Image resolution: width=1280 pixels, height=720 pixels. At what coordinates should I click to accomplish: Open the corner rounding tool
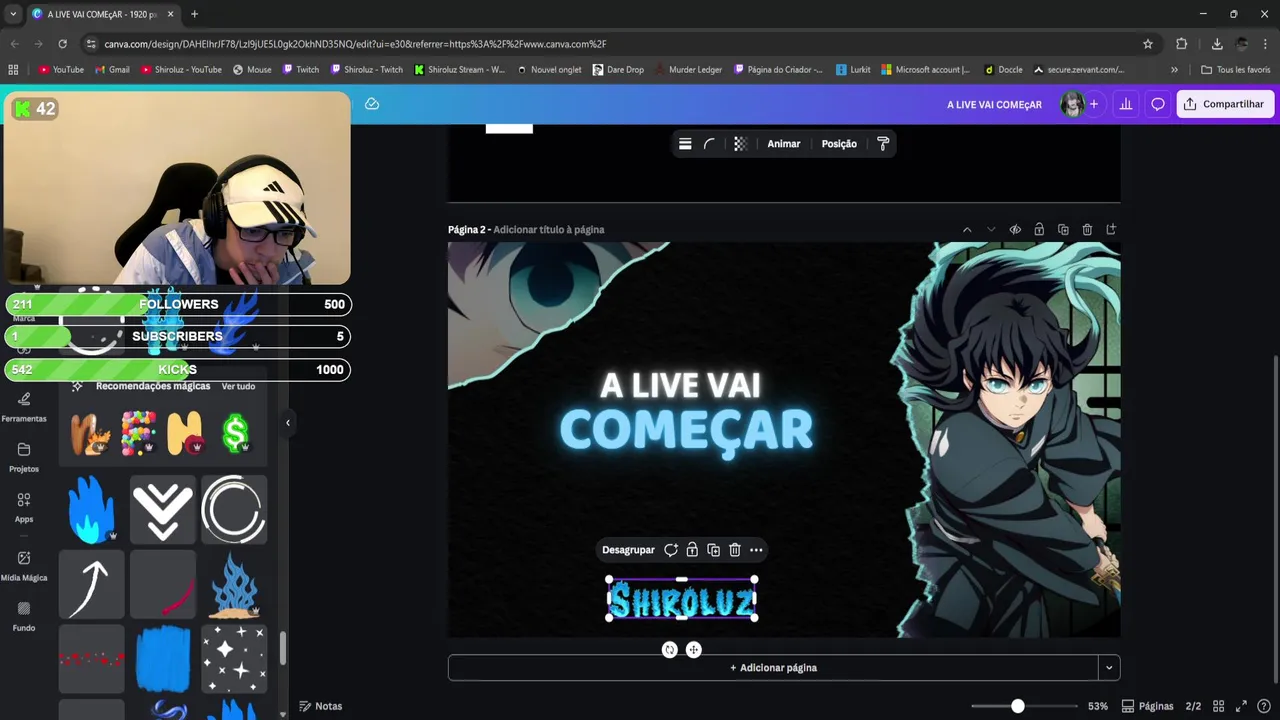710,144
